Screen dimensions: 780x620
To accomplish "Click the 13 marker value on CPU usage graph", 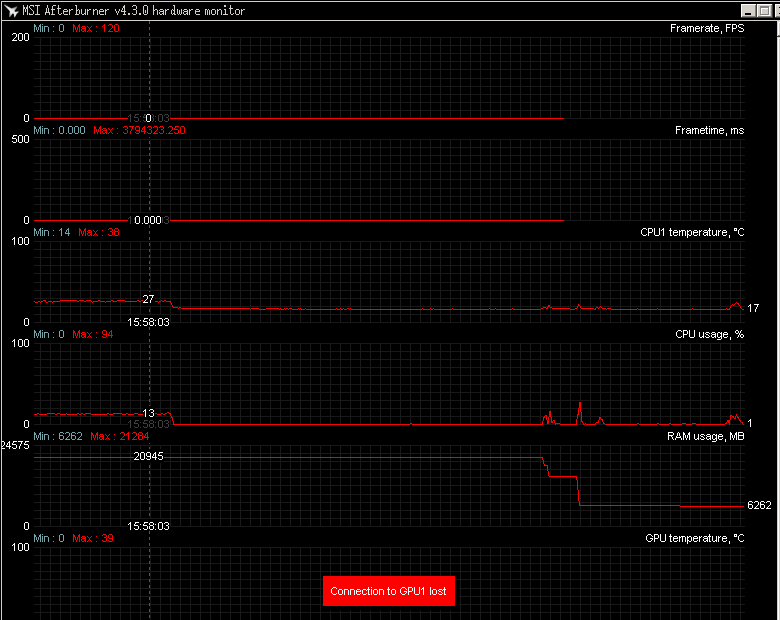I will pos(148,413).
